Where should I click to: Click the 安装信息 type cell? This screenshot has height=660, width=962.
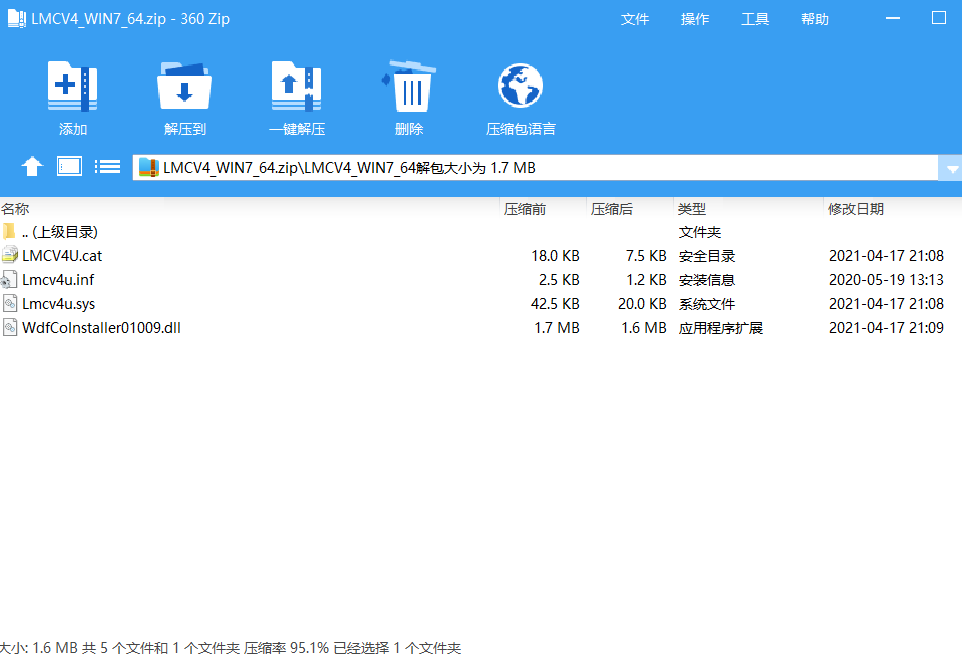707,280
